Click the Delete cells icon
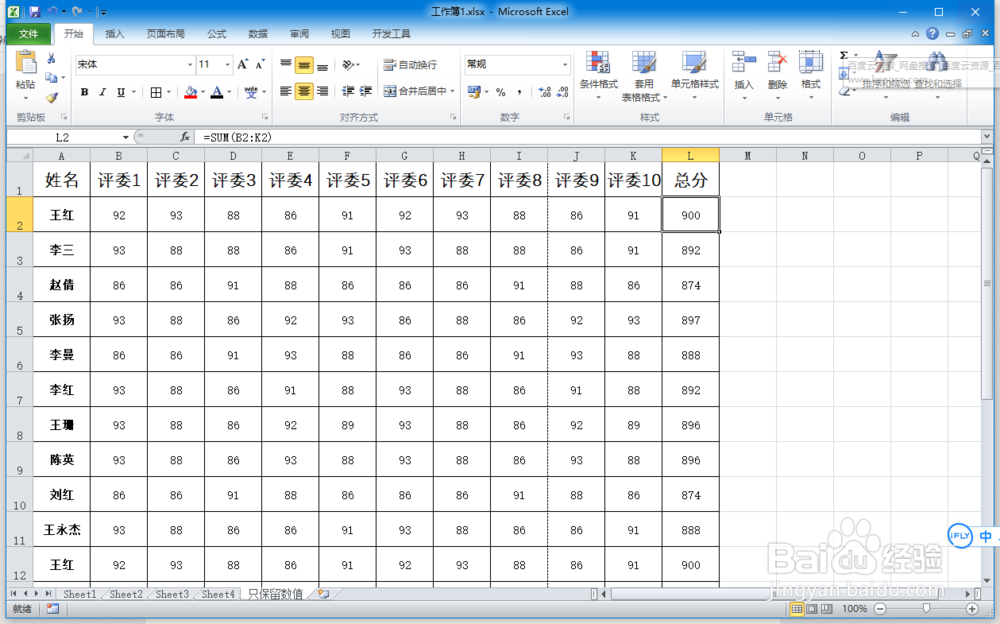Image resolution: width=1000 pixels, height=624 pixels. [x=777, y=63]
